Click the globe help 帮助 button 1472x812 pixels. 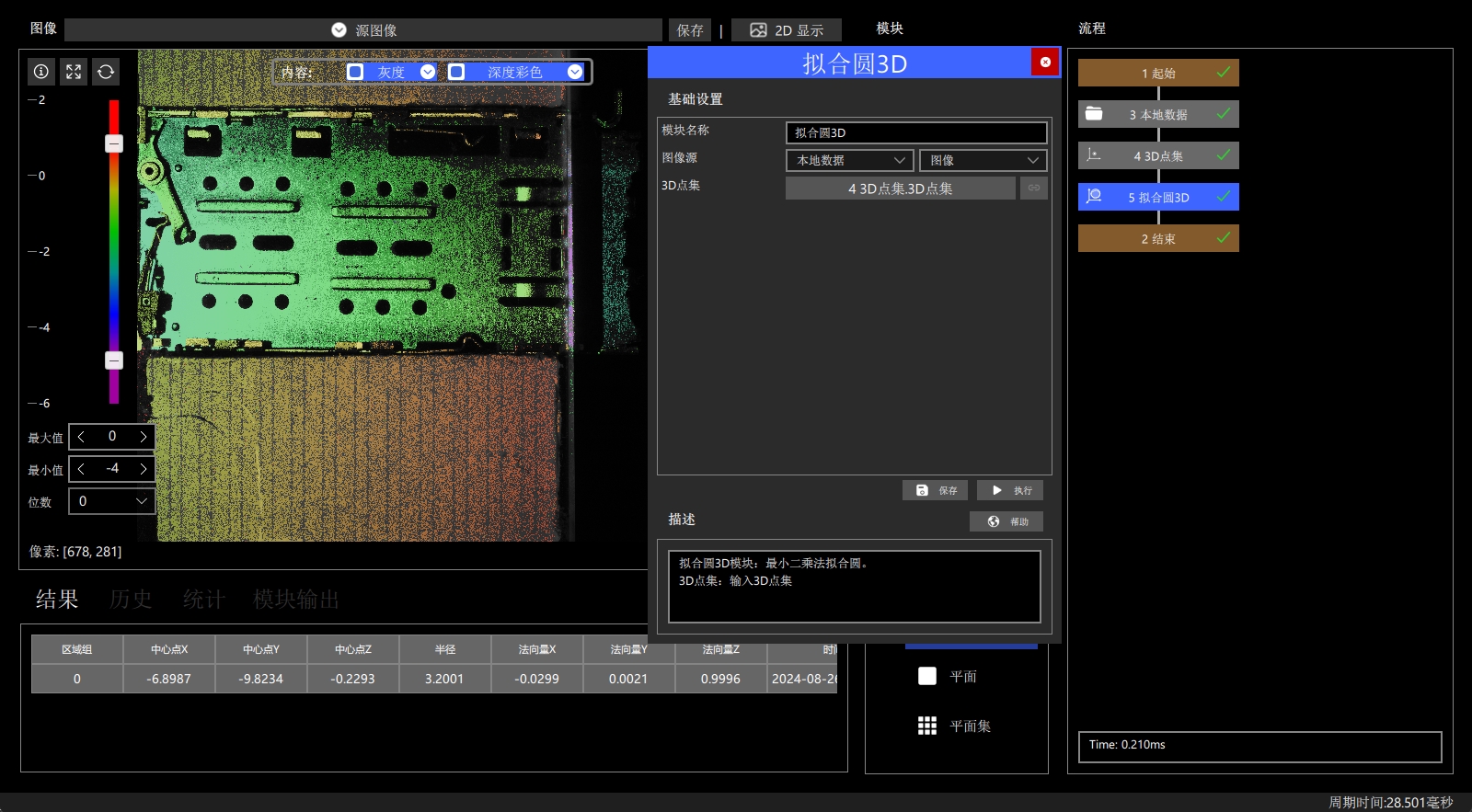tap(1006, 521)
